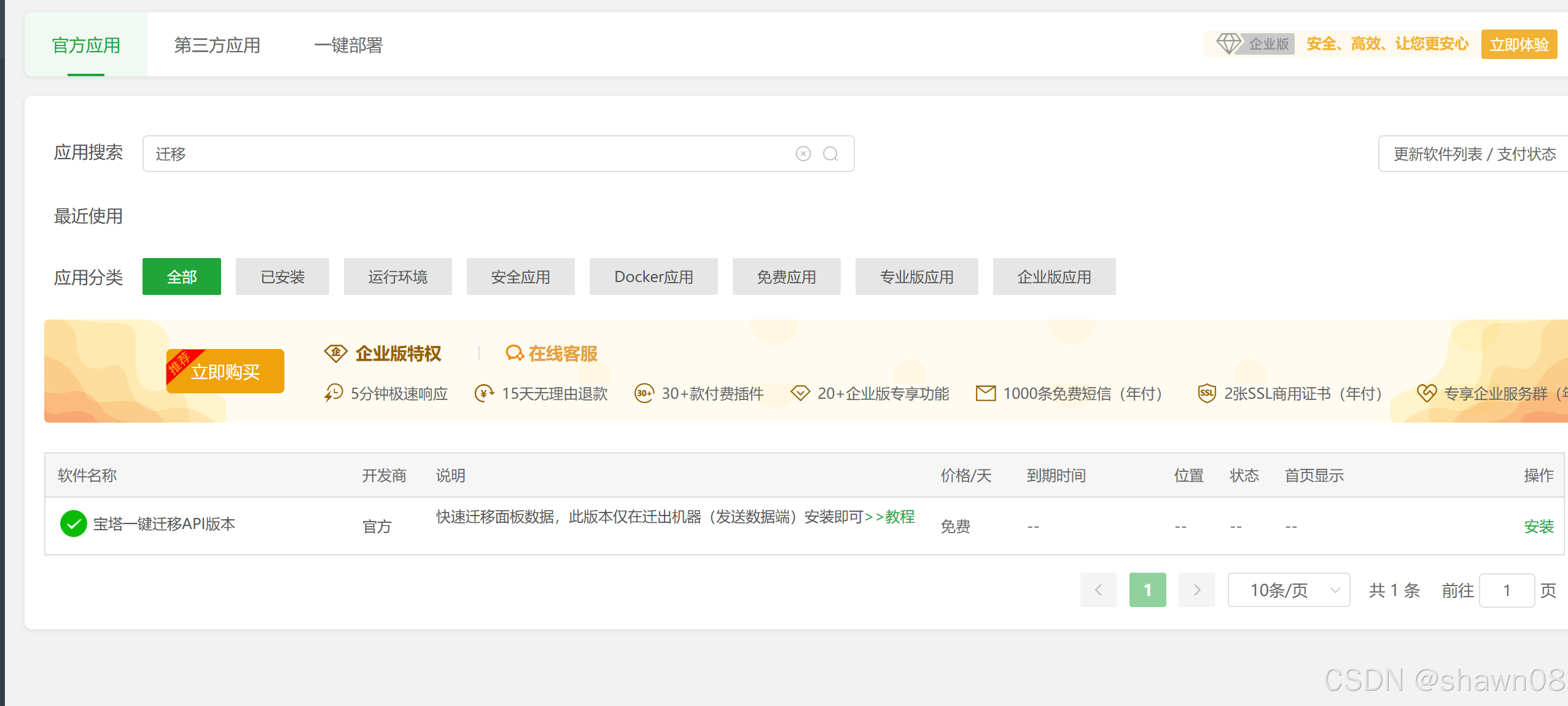
Task: Click the magnifier search icon
Action: pyautogui.click(x=830, y=154)
